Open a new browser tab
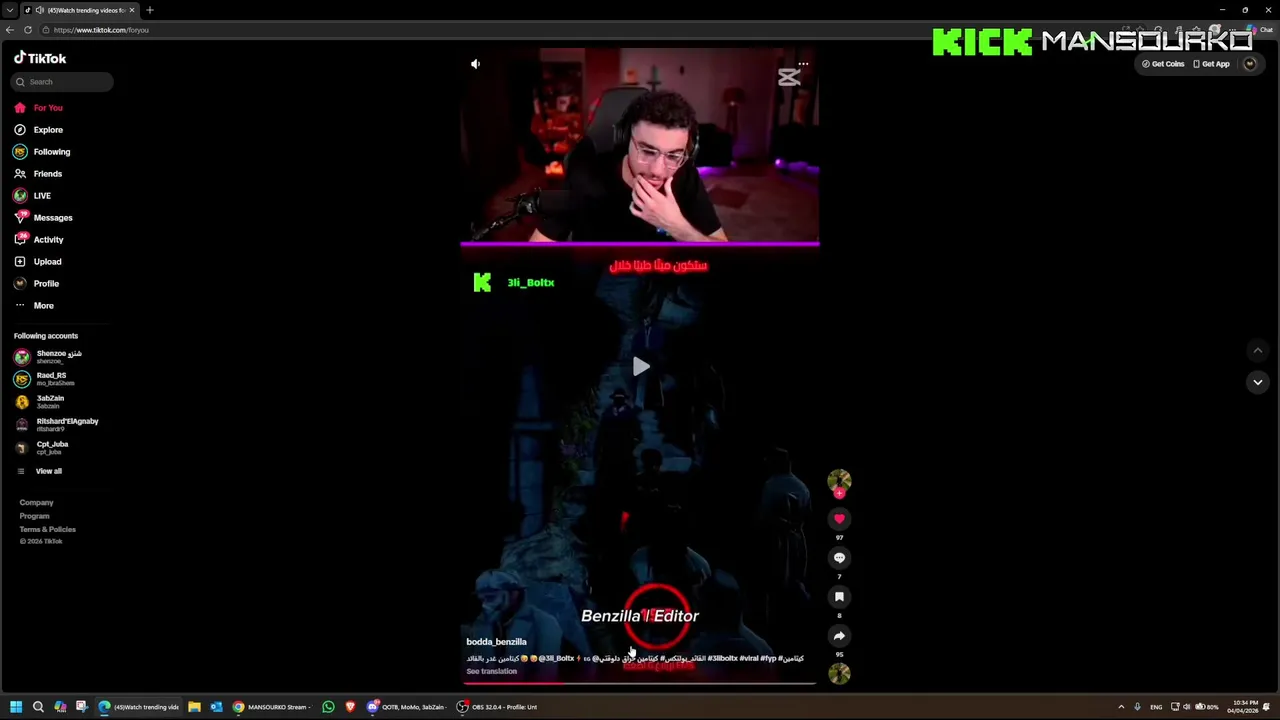1280x720 pixels. pos(149,10)
